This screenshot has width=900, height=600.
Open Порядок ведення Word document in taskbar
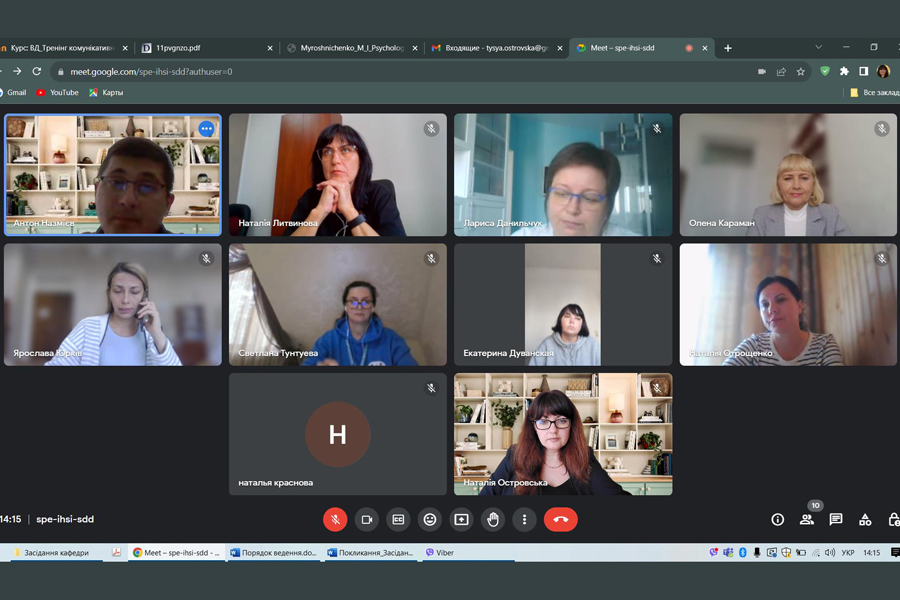273,552
